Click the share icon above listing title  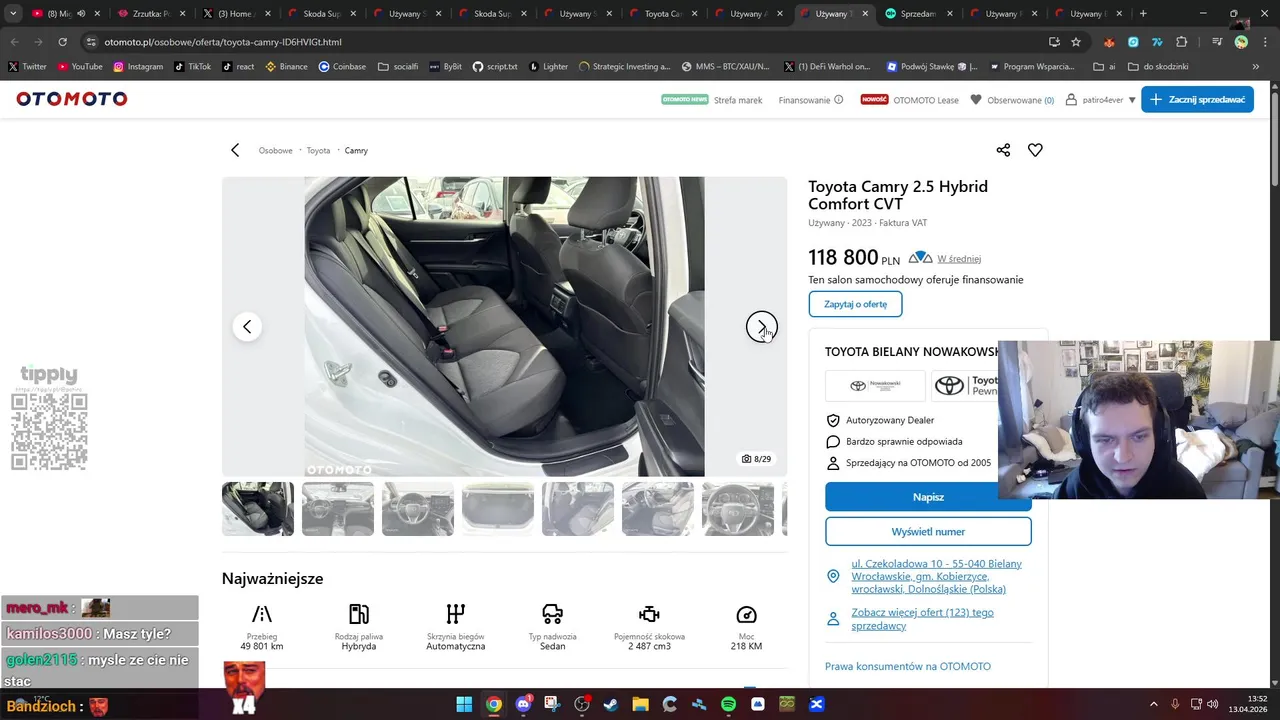(x=1003, y=150)
